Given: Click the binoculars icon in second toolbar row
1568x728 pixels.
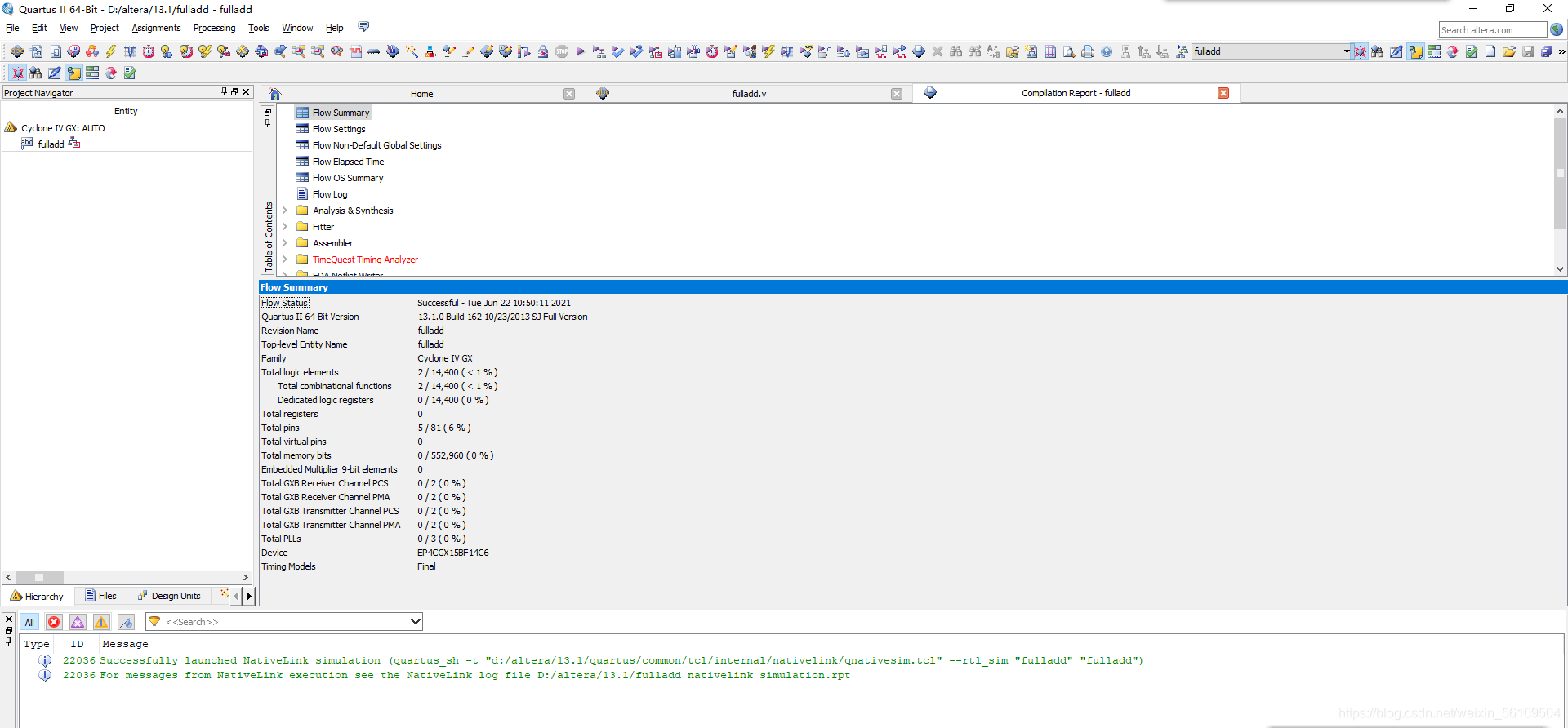Looking at the screenshot, I should coord(36,73).
